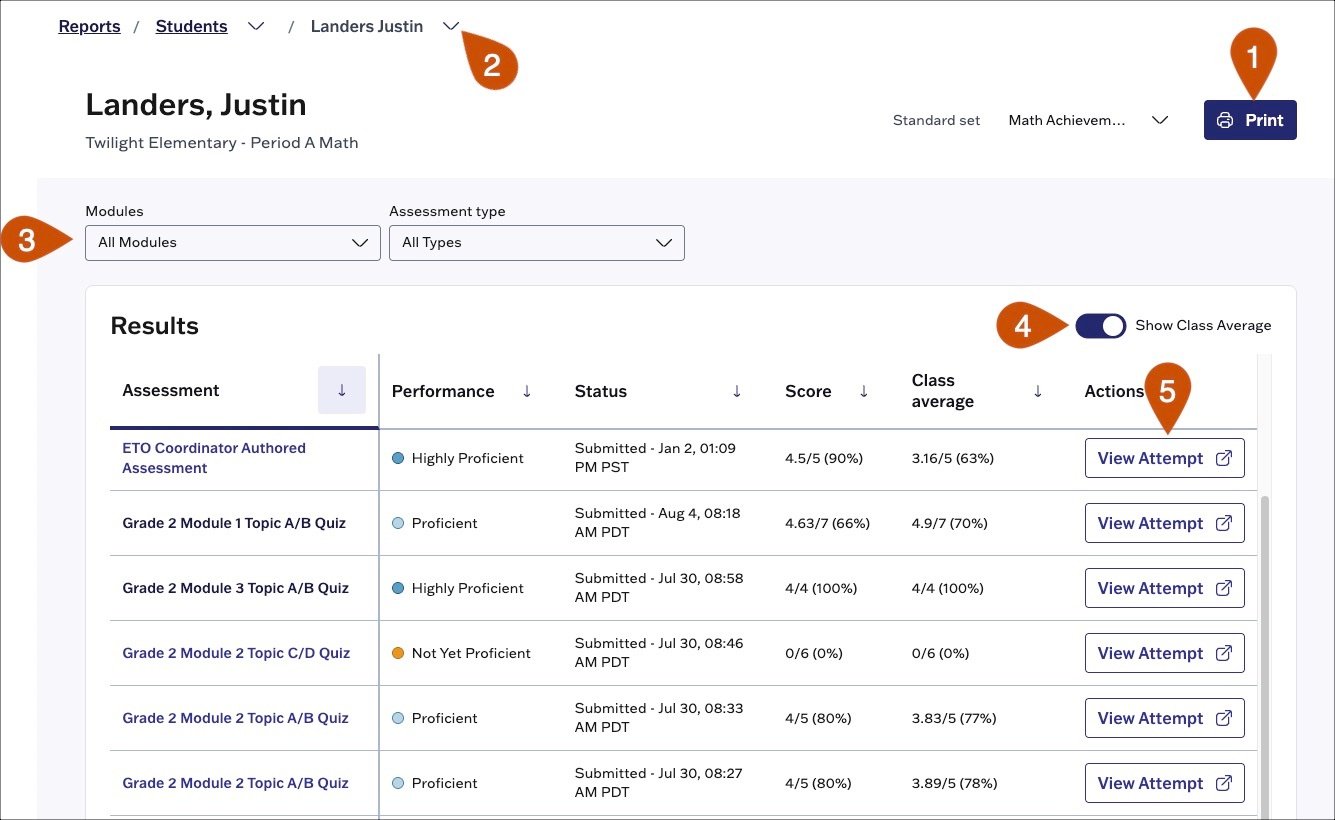Sort results by Score arrow
This screenshot has height=820, width=1335.
(864, 391)
